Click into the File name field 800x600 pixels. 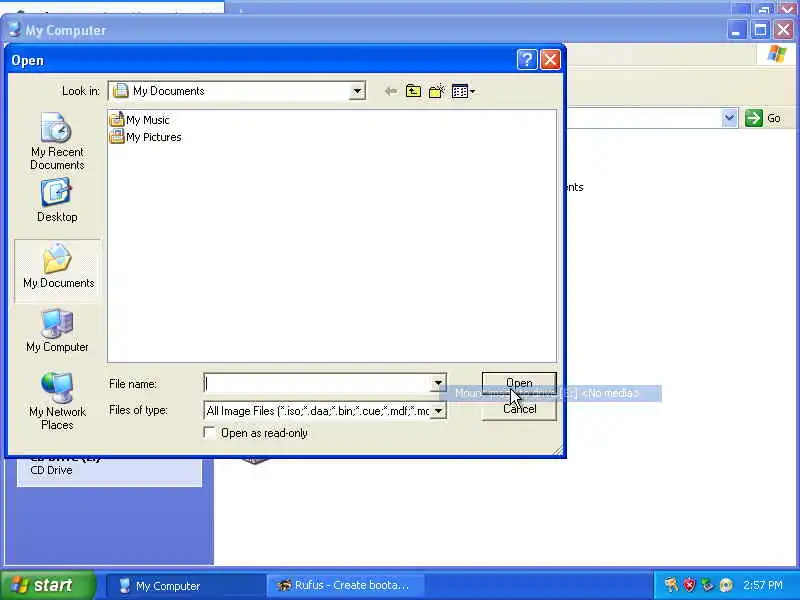[317, 383]
